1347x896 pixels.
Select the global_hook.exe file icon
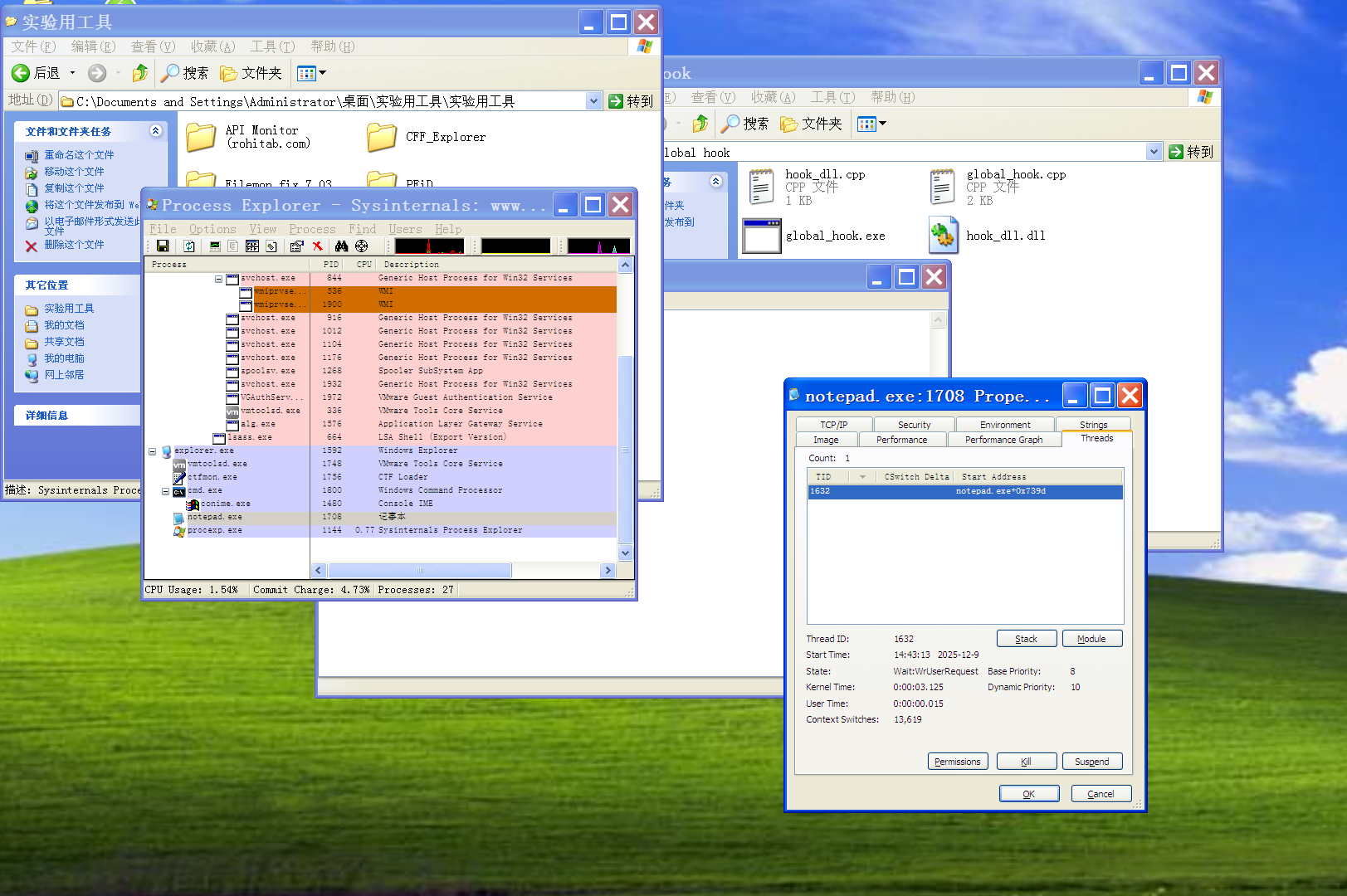[x=761, y=236]
